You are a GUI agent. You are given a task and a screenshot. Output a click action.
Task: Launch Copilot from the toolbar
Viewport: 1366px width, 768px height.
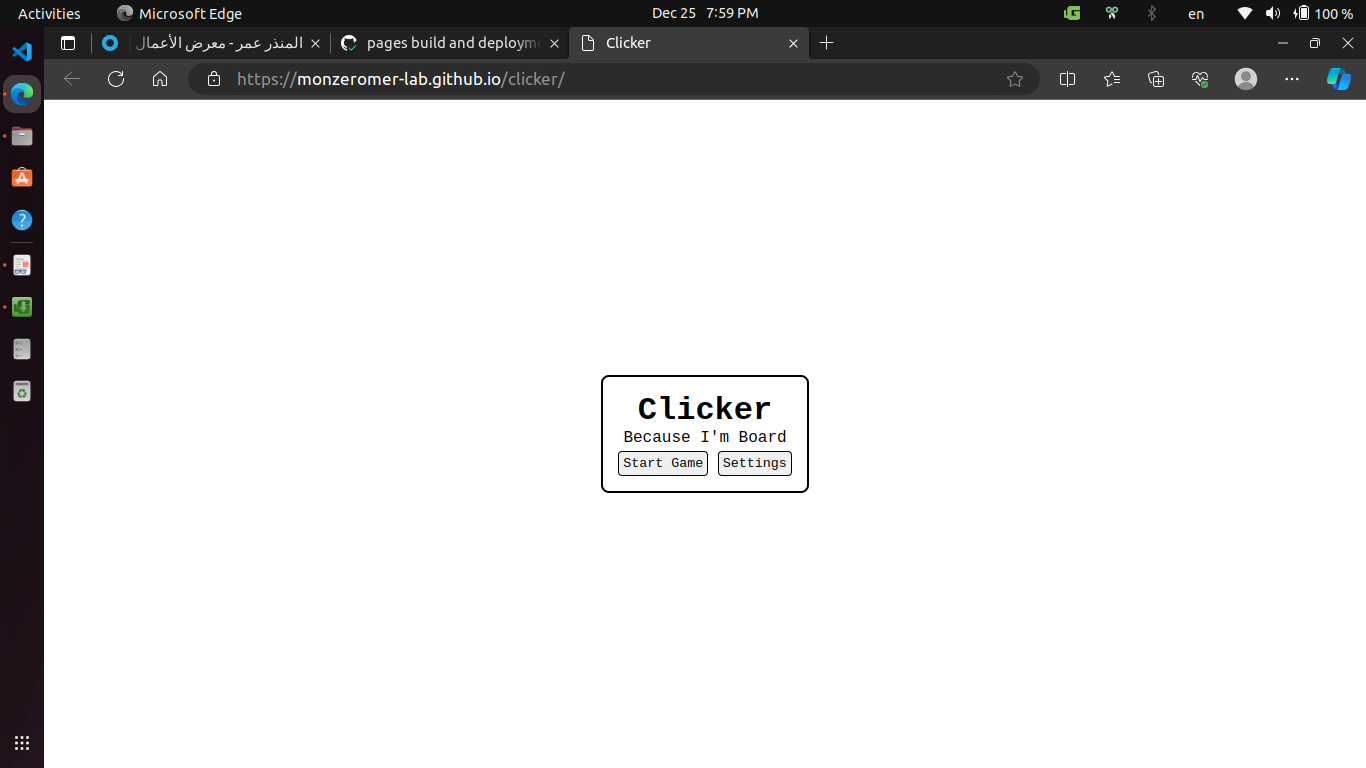pyautogui.click(x=1339, y=79)
